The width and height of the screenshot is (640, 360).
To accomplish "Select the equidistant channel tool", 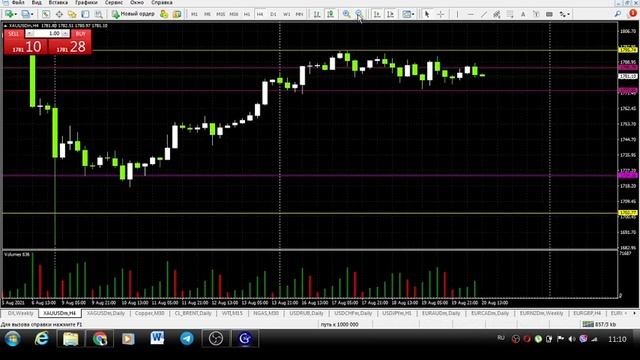I will pos(497,14).
